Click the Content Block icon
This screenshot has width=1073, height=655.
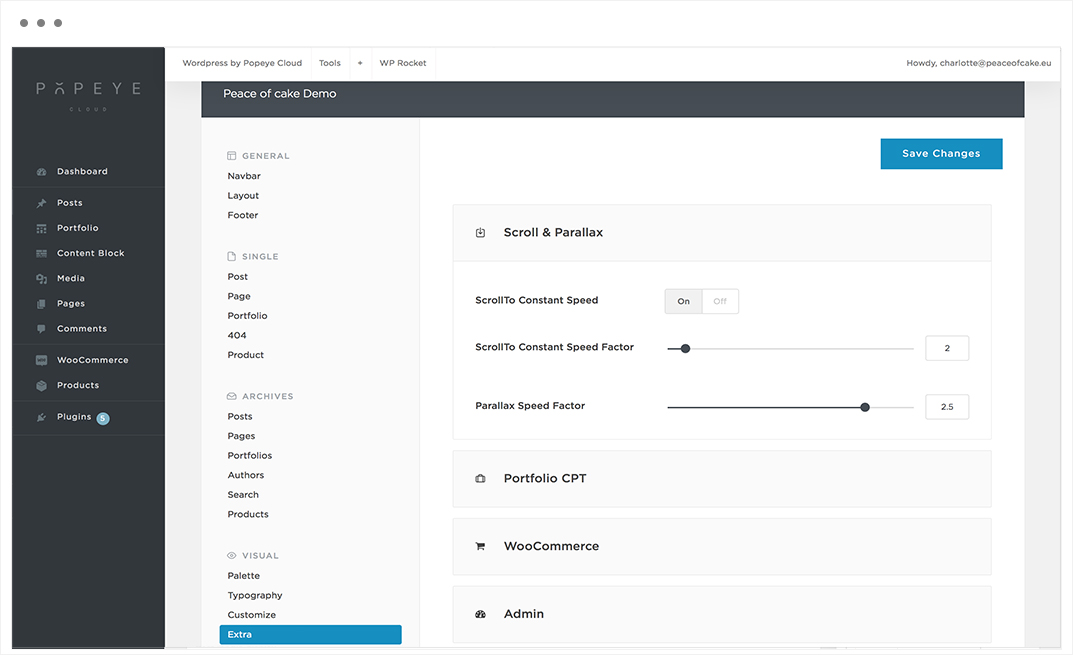coord(41,253)
